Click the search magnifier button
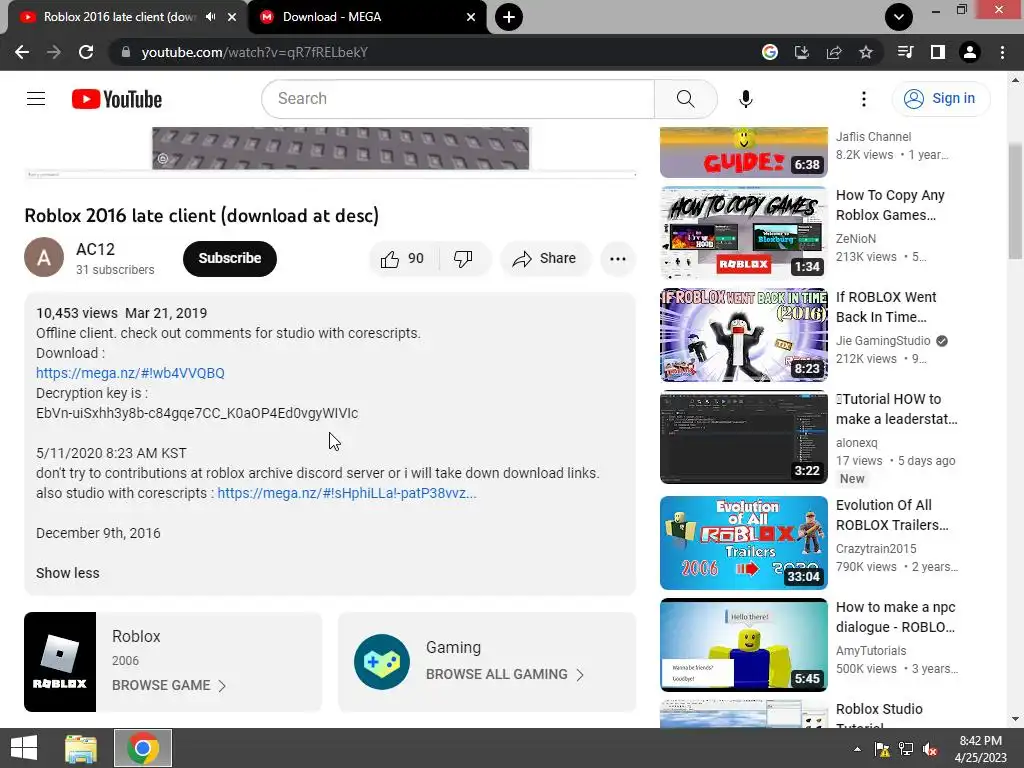1024x768 pixels. [686, 99]
